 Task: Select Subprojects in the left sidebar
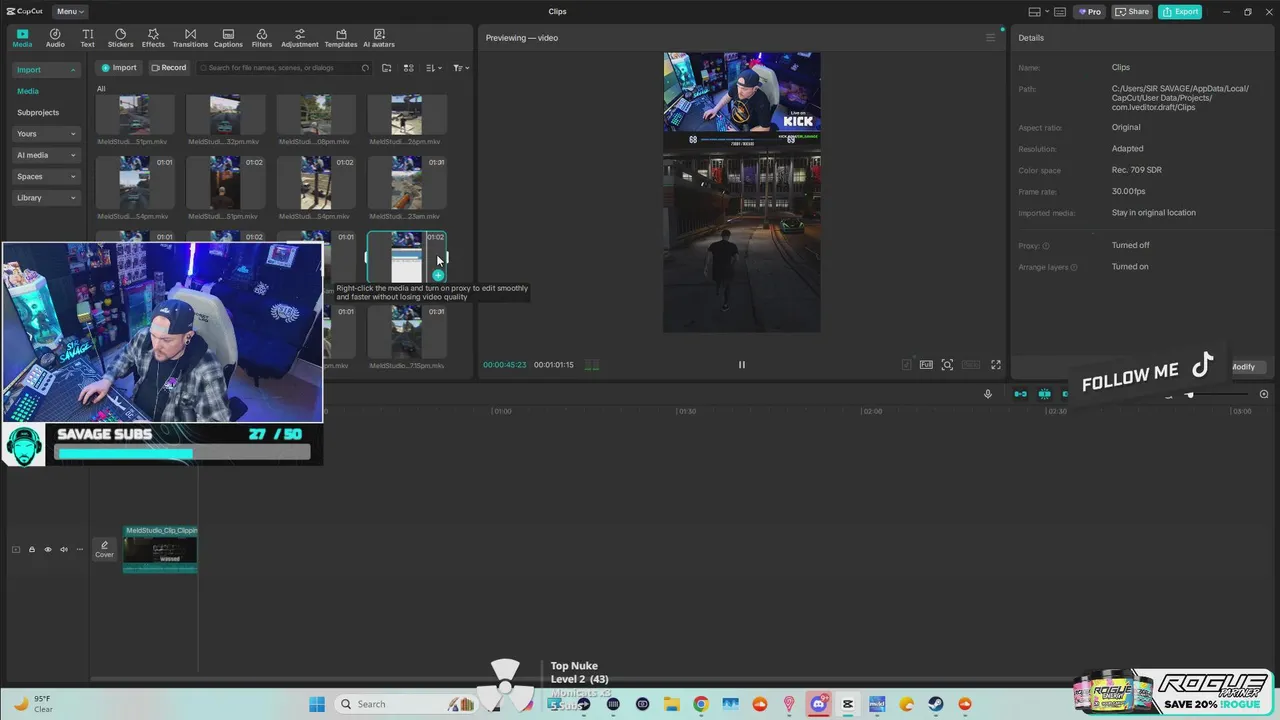pos(38,113)
